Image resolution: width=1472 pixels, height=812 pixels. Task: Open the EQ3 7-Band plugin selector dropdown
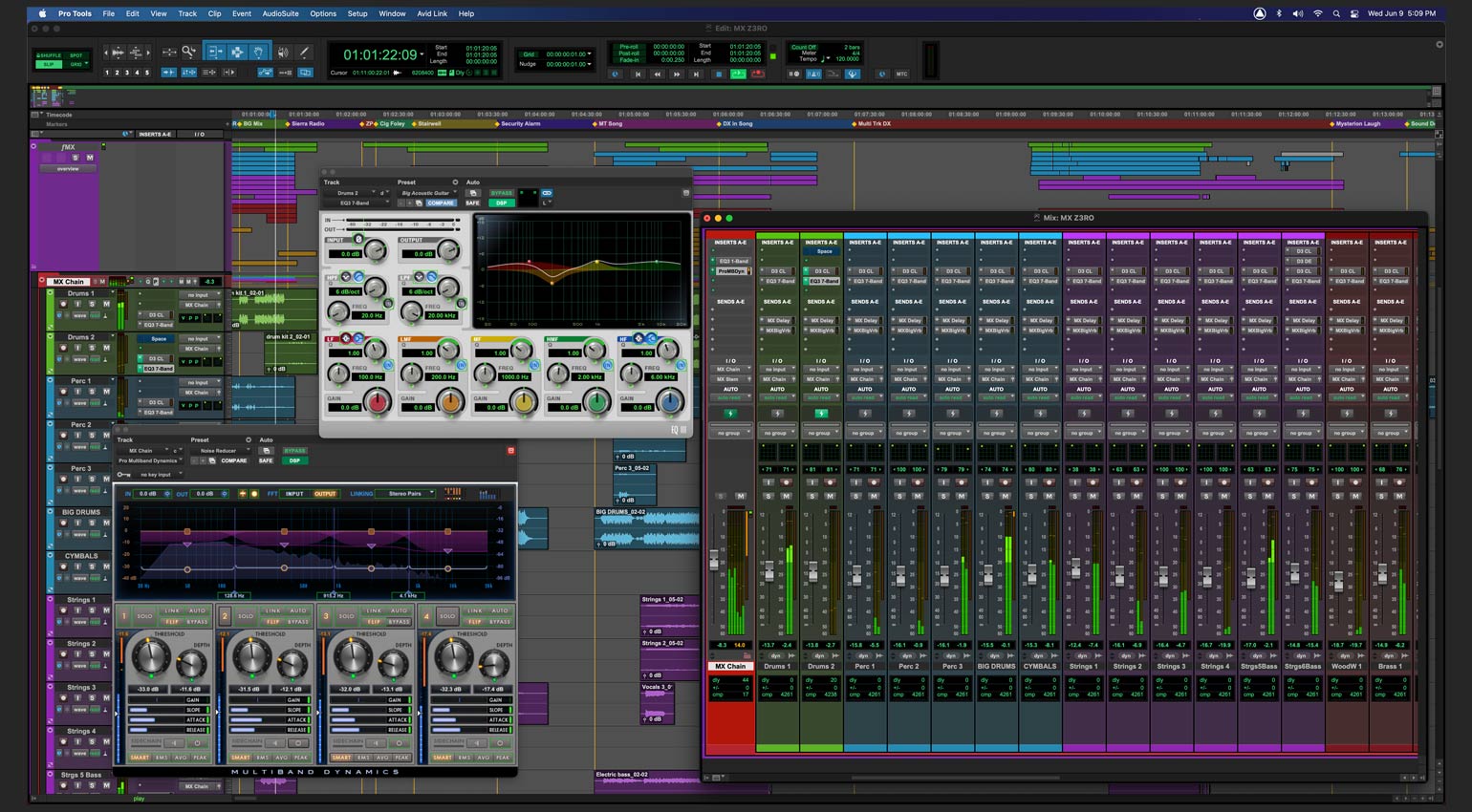click(357, 203)
